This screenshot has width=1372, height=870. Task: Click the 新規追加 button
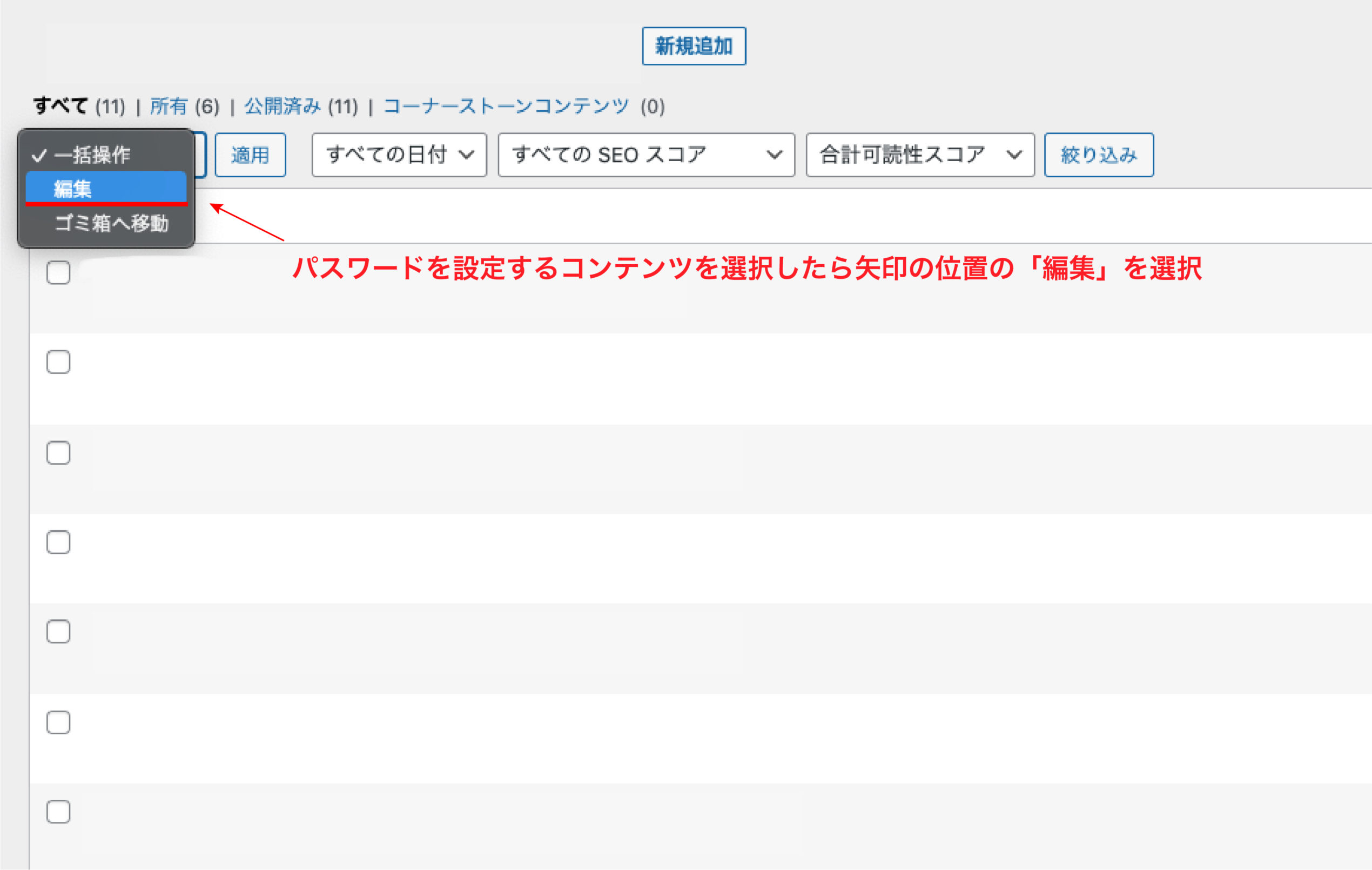[x=693, y=46]
